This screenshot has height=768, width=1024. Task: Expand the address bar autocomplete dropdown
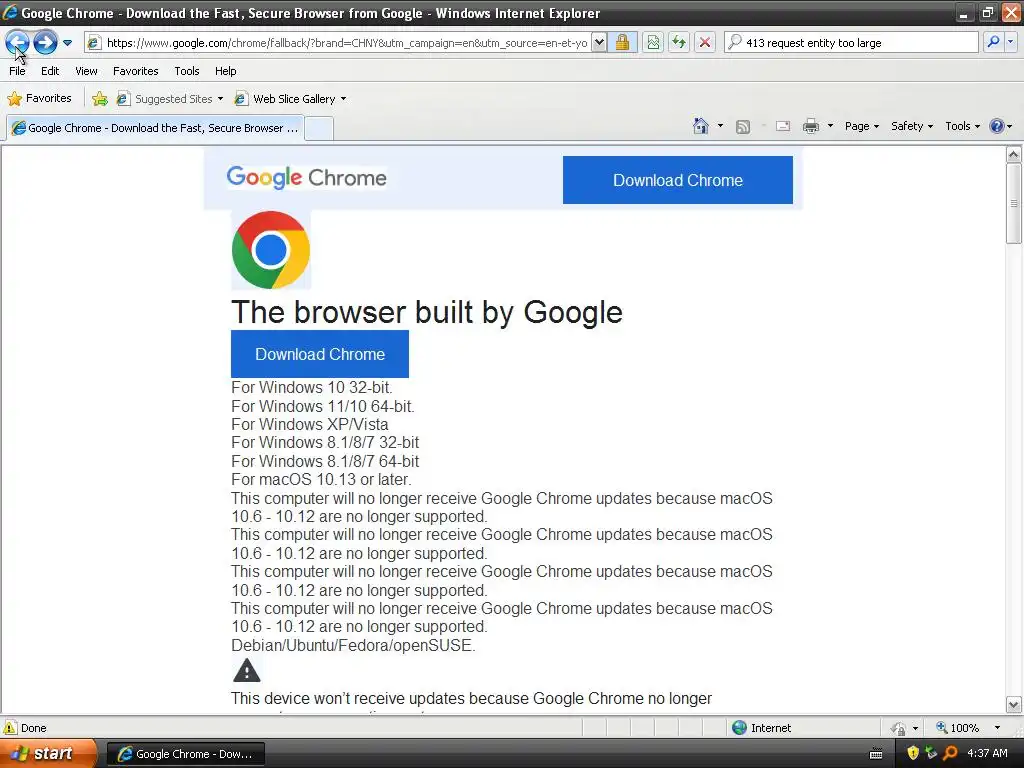(599, 43)
